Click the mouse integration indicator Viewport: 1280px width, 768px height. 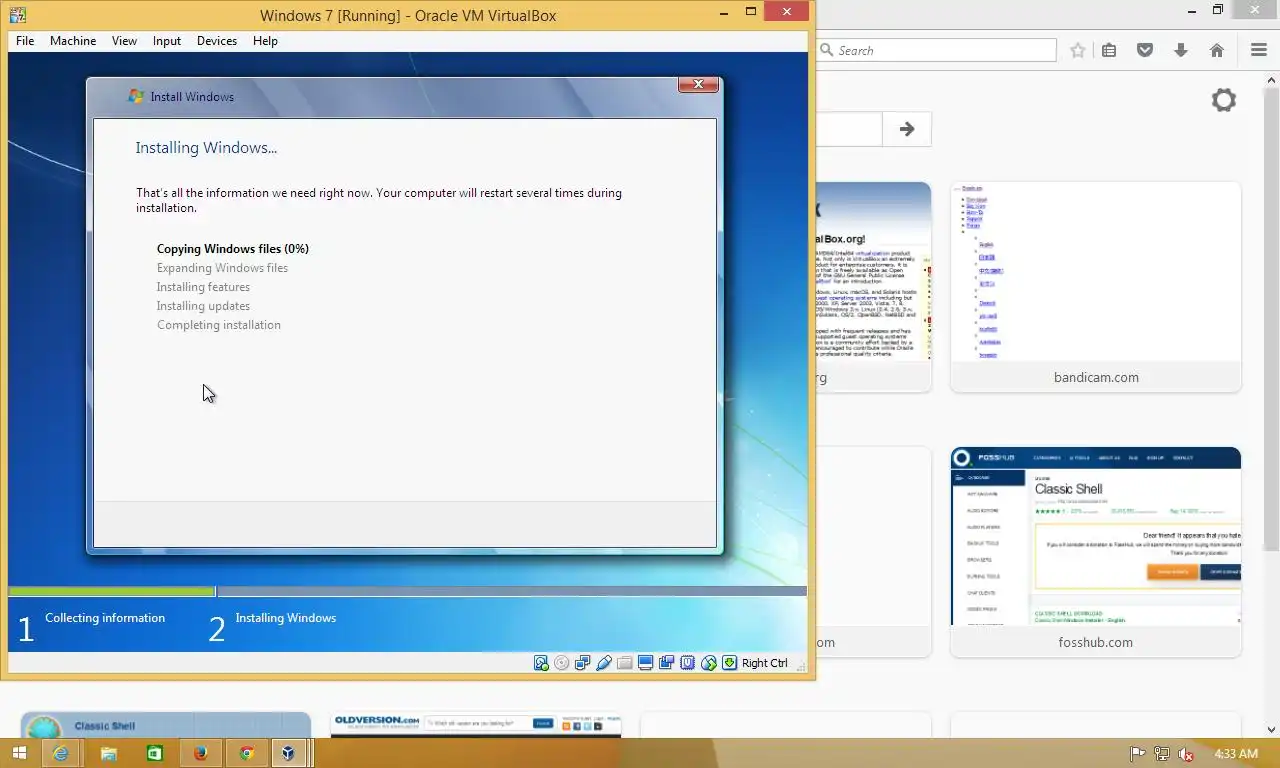pos(709,663)
